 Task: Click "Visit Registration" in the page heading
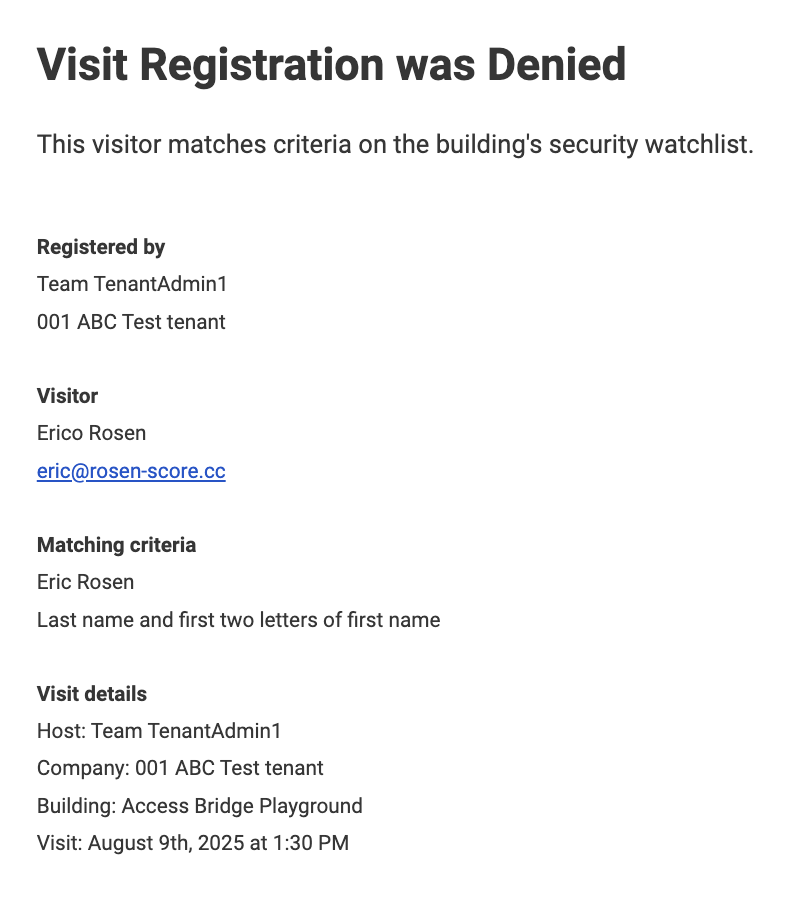pos(210,66)
